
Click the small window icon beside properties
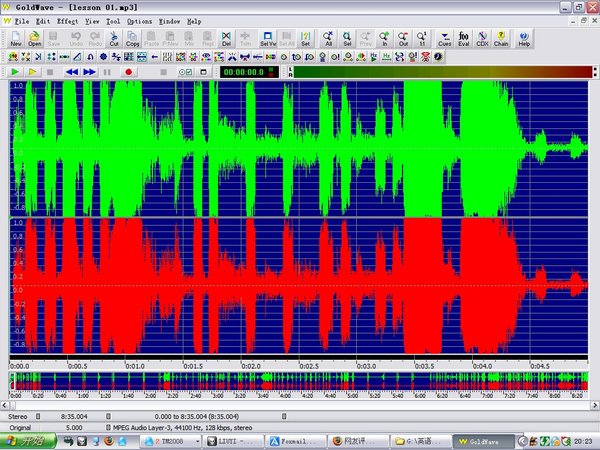(204, 72)
